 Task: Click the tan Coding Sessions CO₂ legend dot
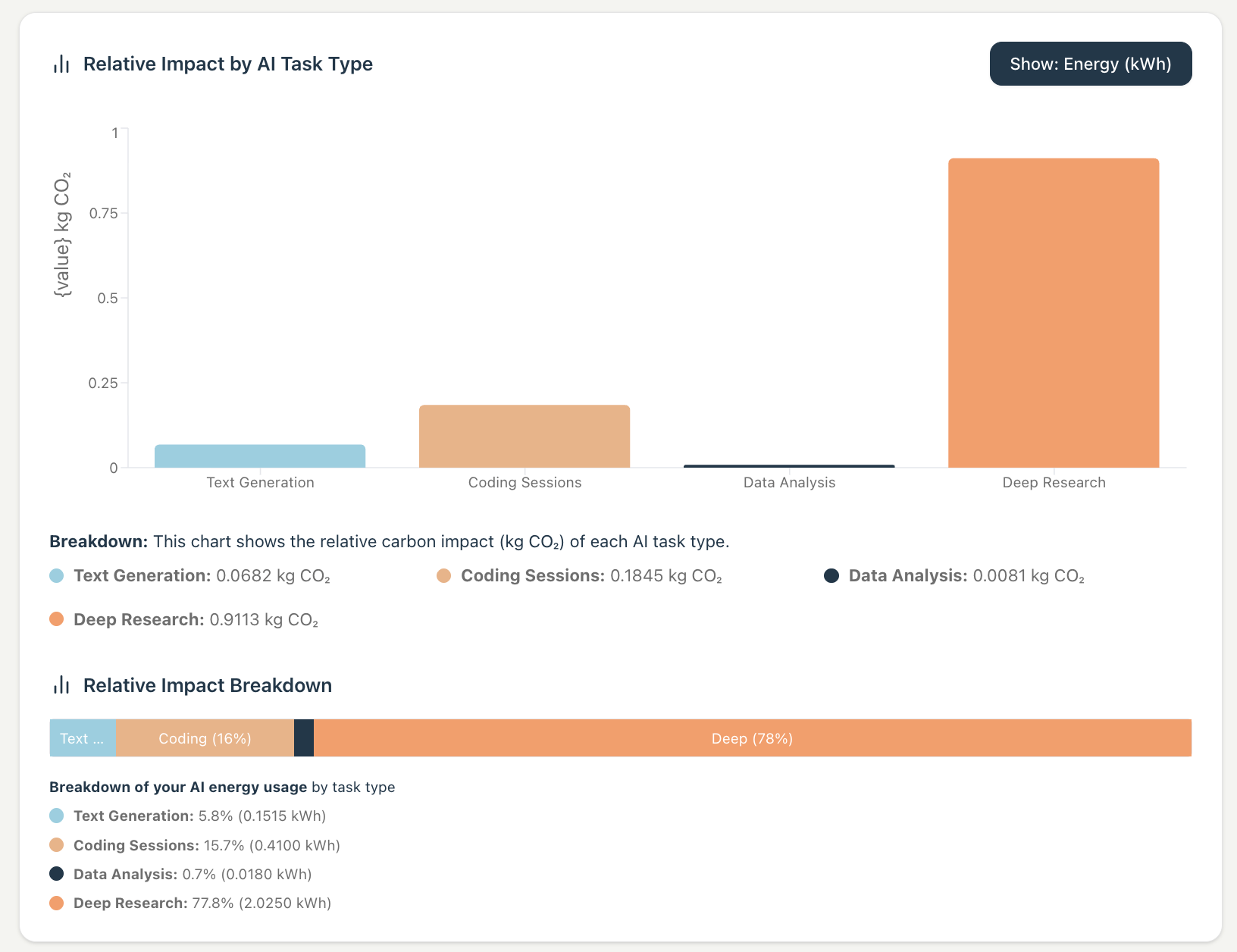tap(444, 576)
